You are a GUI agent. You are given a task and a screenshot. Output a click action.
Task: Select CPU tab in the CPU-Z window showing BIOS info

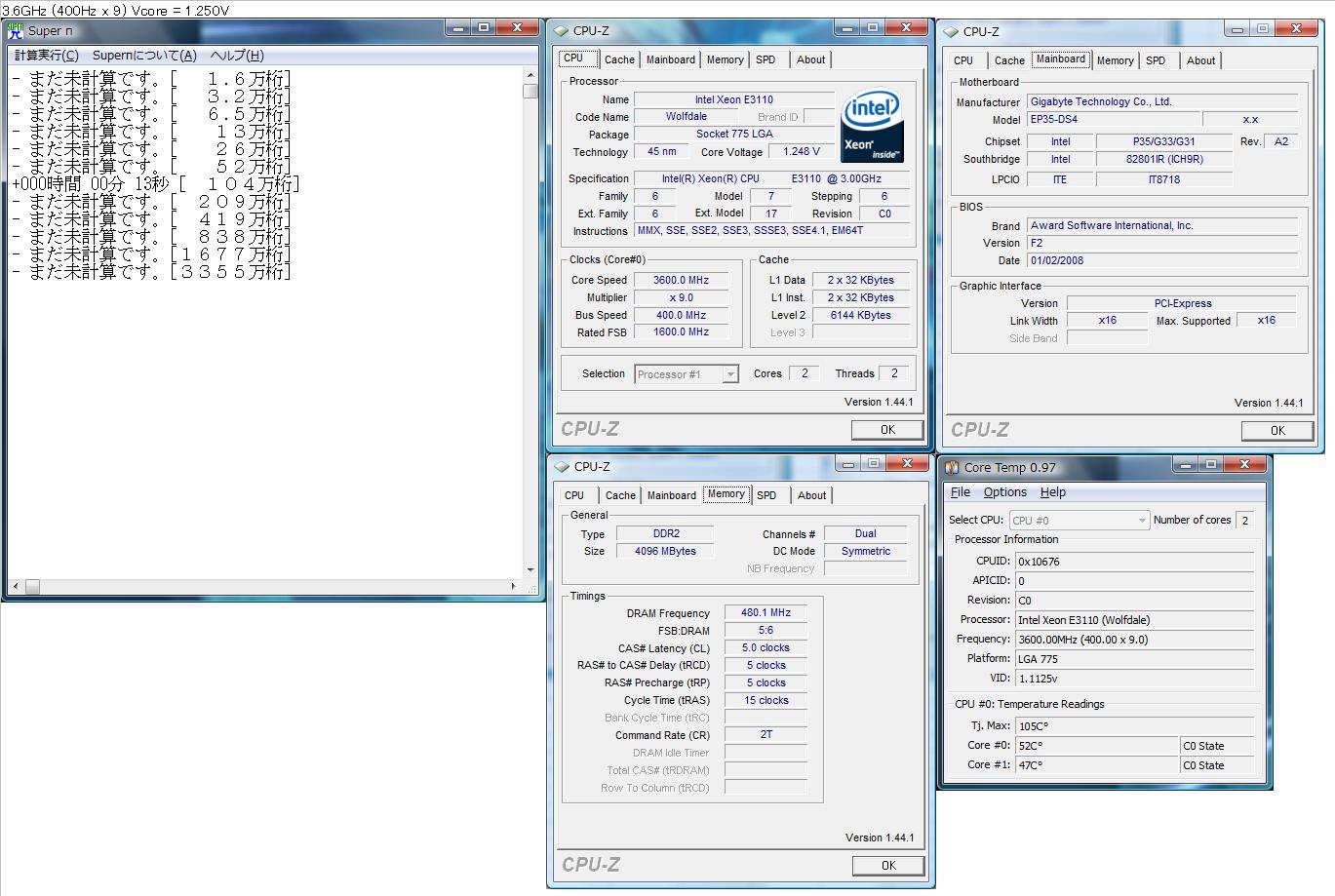[x=963, y=60]
